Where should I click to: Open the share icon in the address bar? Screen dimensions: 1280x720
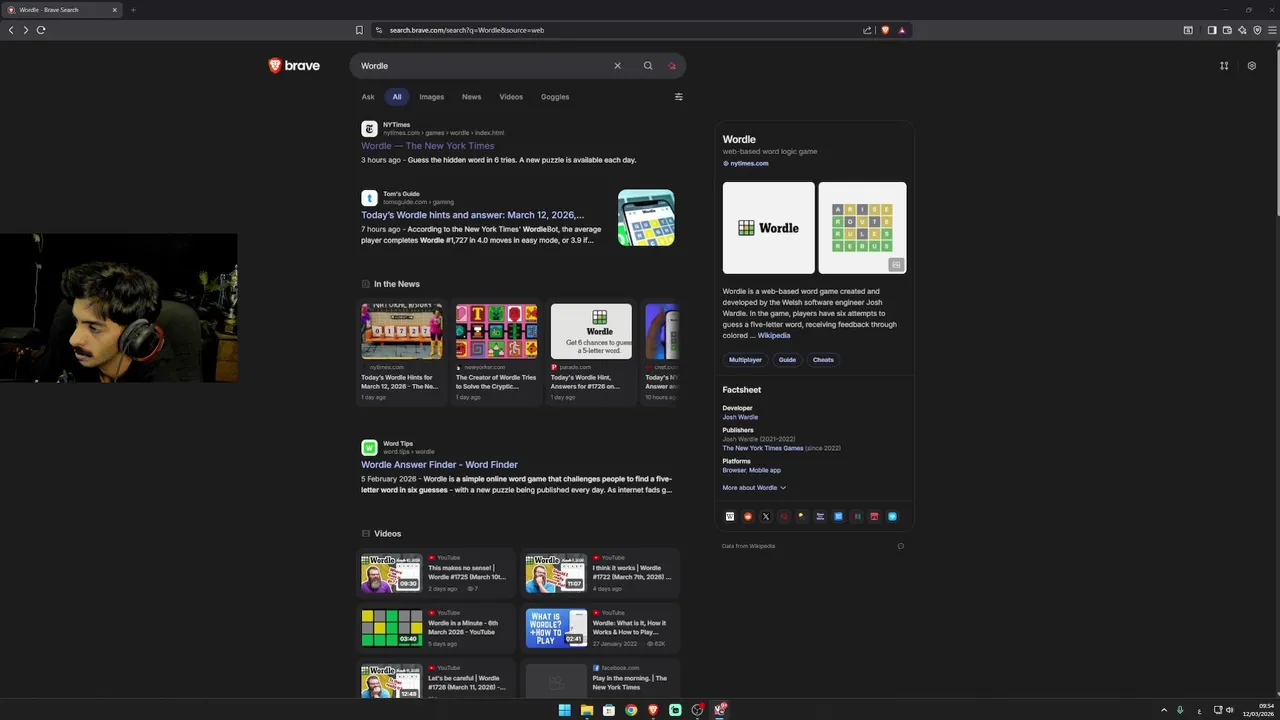[x=867, y=30]
